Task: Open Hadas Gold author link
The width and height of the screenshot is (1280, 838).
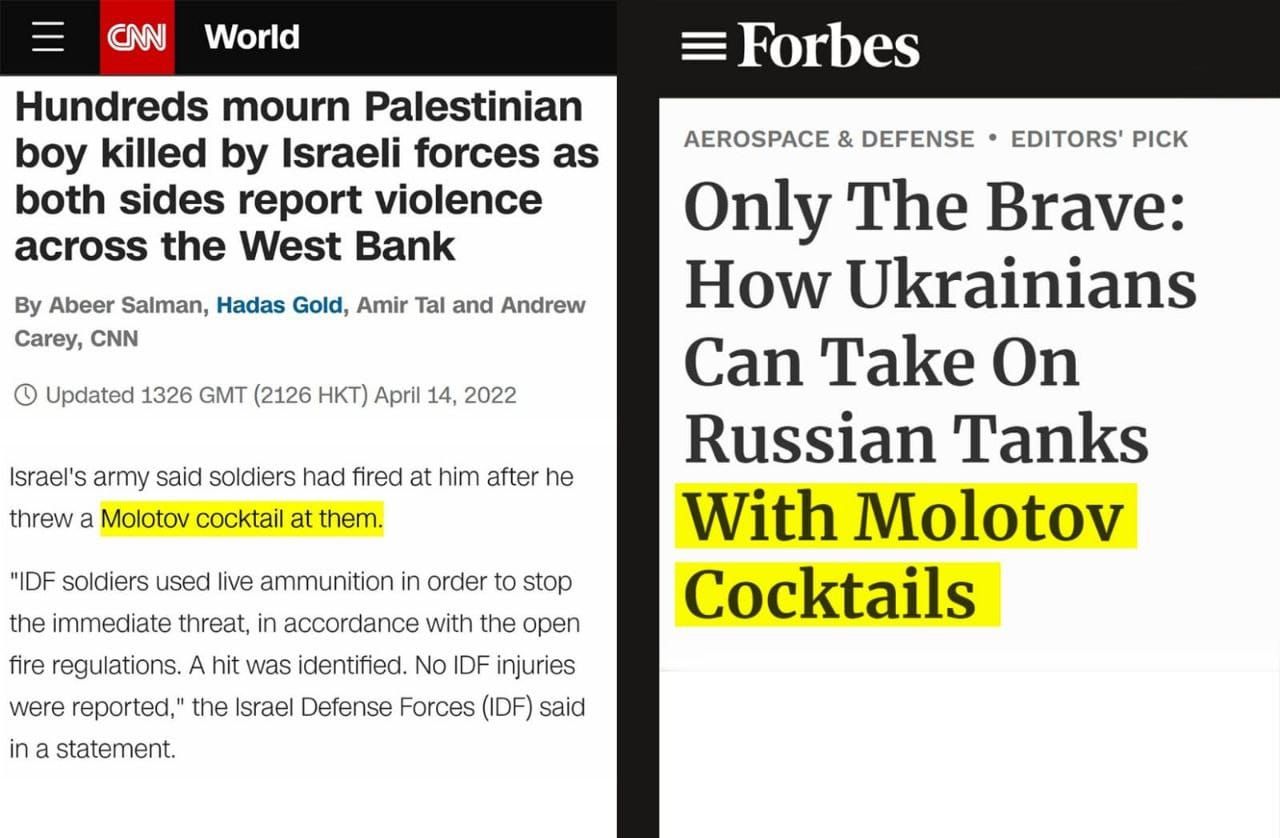Action: tap(280, 305)
